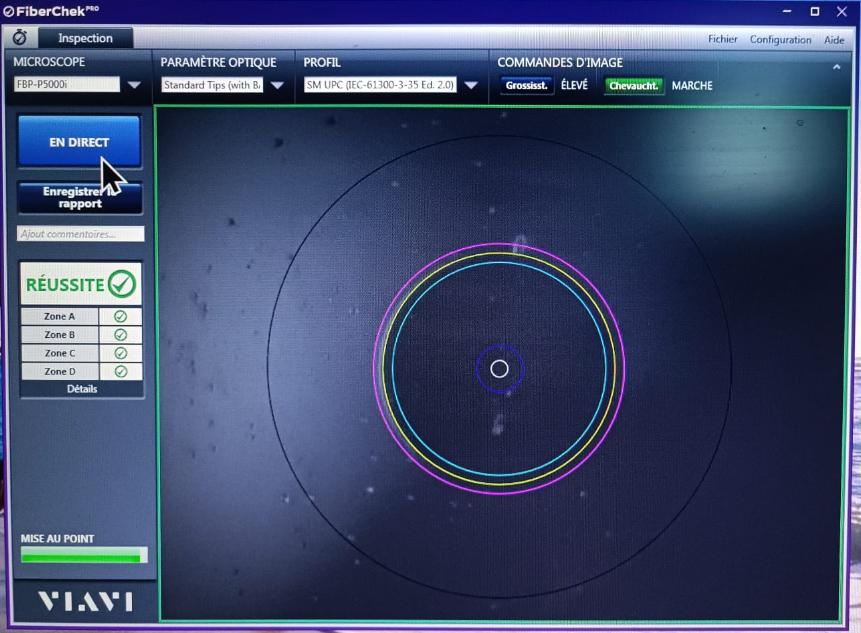This screenshot has width=861, height=633.
Task: Click the Zone D pass checkmark
Action: (x=120, y=371)
